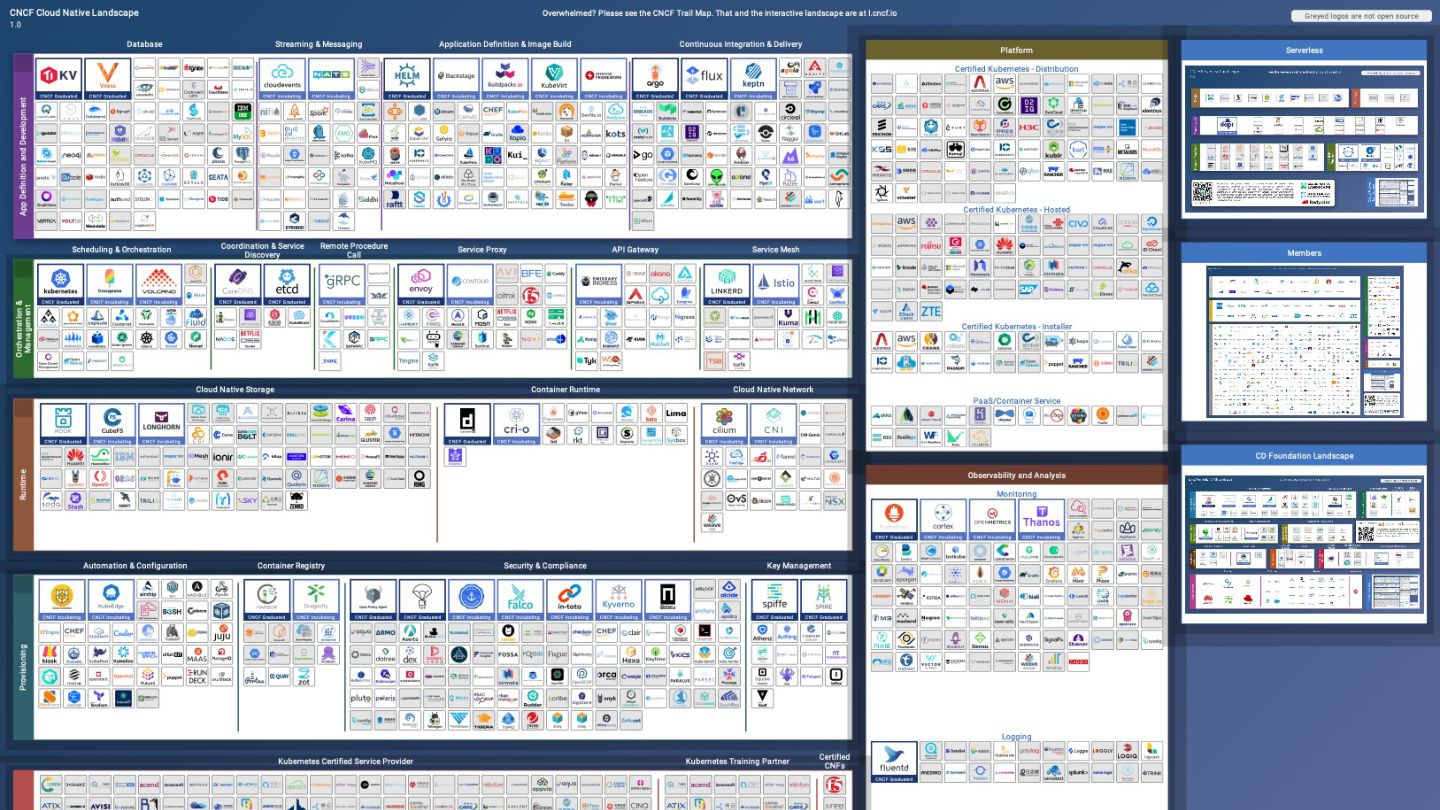Select the Falco security project card
Image resolution: width=1440 pixels, height=810 pixels.
(520, 600)
